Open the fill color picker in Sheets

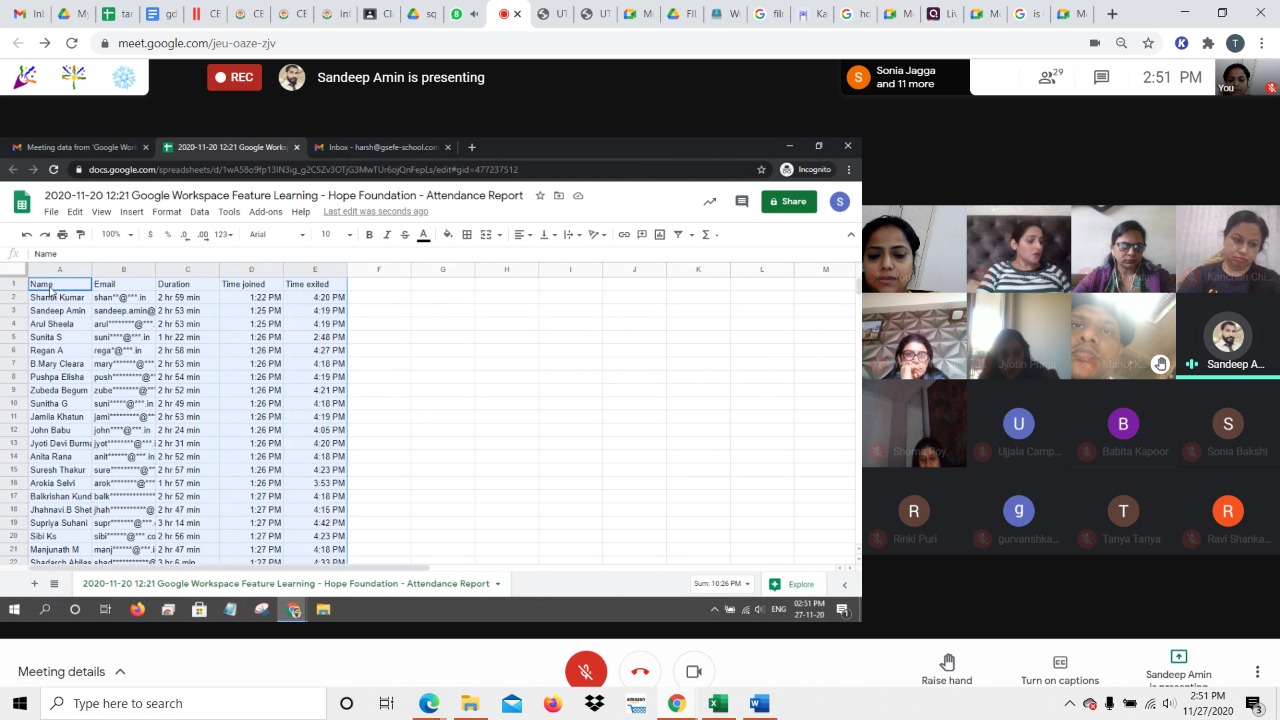[448, 234]
